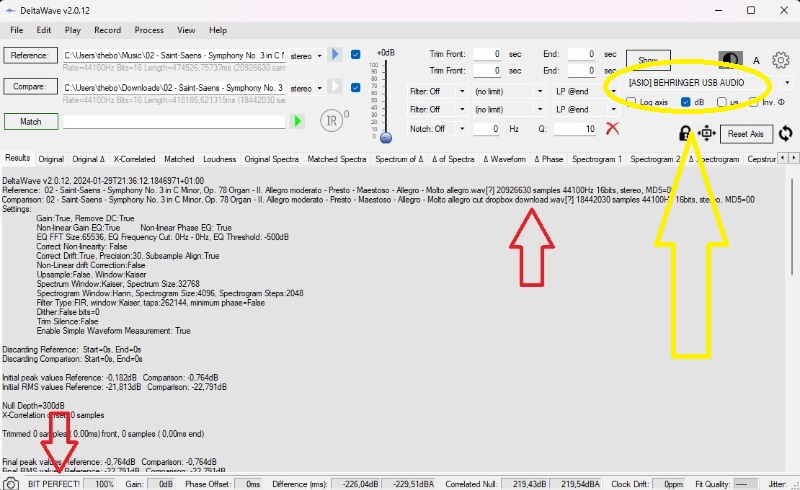800x490 pixels.
Task: Click the +0dB volume slider knob
Action: [x=386, y=137]
